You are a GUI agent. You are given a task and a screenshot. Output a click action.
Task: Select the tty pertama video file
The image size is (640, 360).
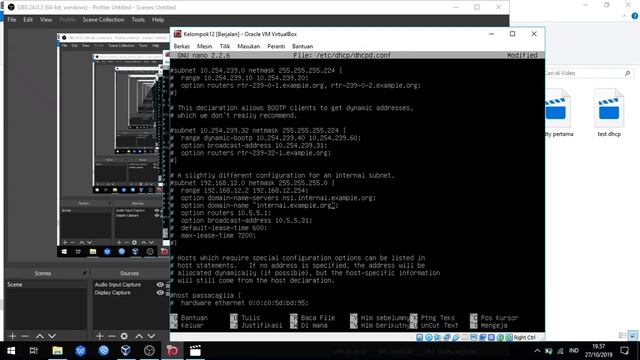[x=558, y=112]
